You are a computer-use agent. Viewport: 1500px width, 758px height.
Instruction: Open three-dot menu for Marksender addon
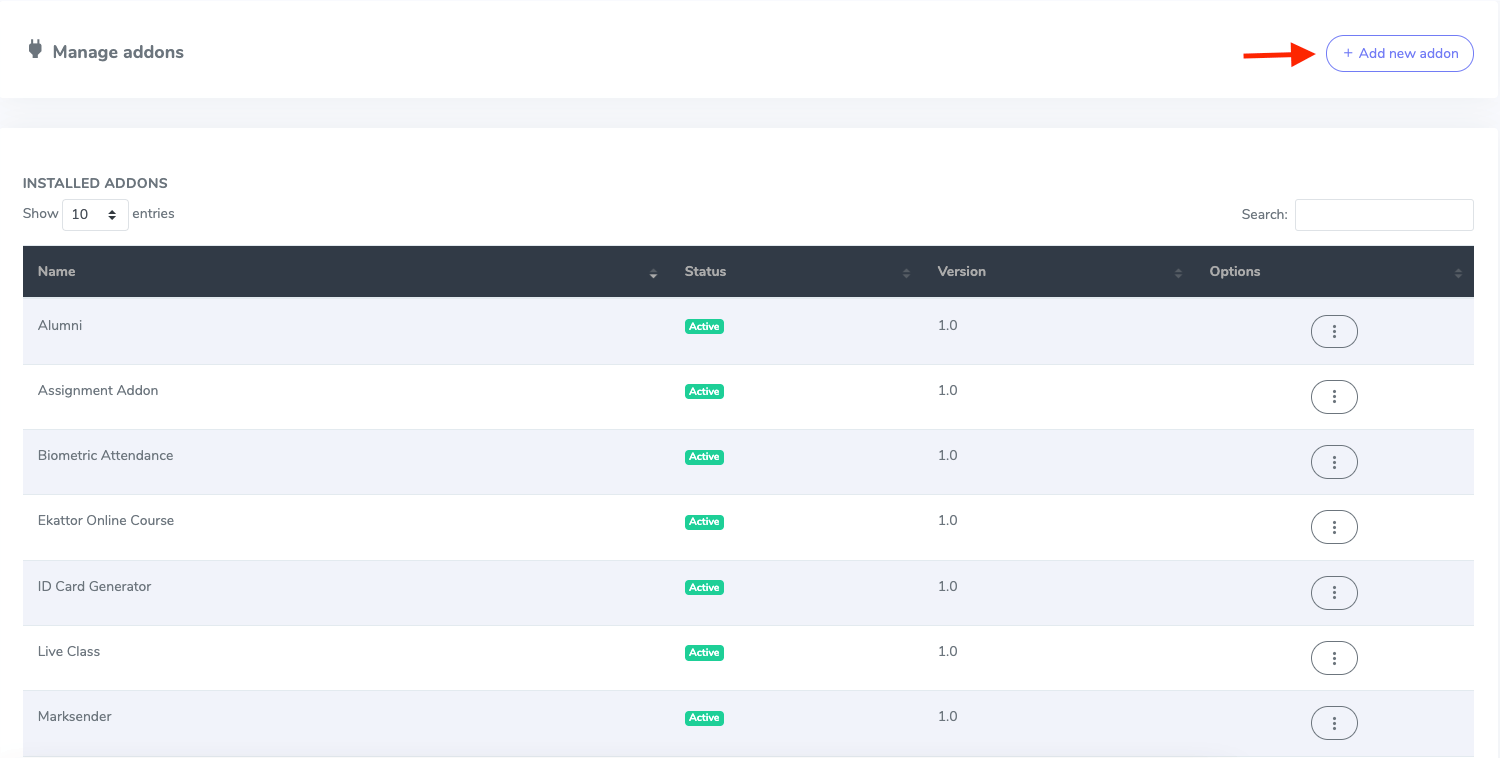1333,723
